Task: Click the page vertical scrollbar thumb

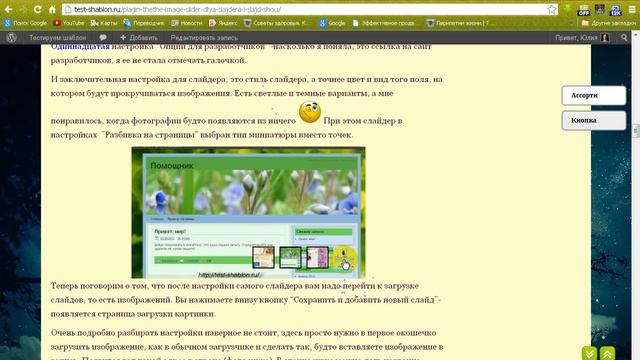Action: pos(636,131)
